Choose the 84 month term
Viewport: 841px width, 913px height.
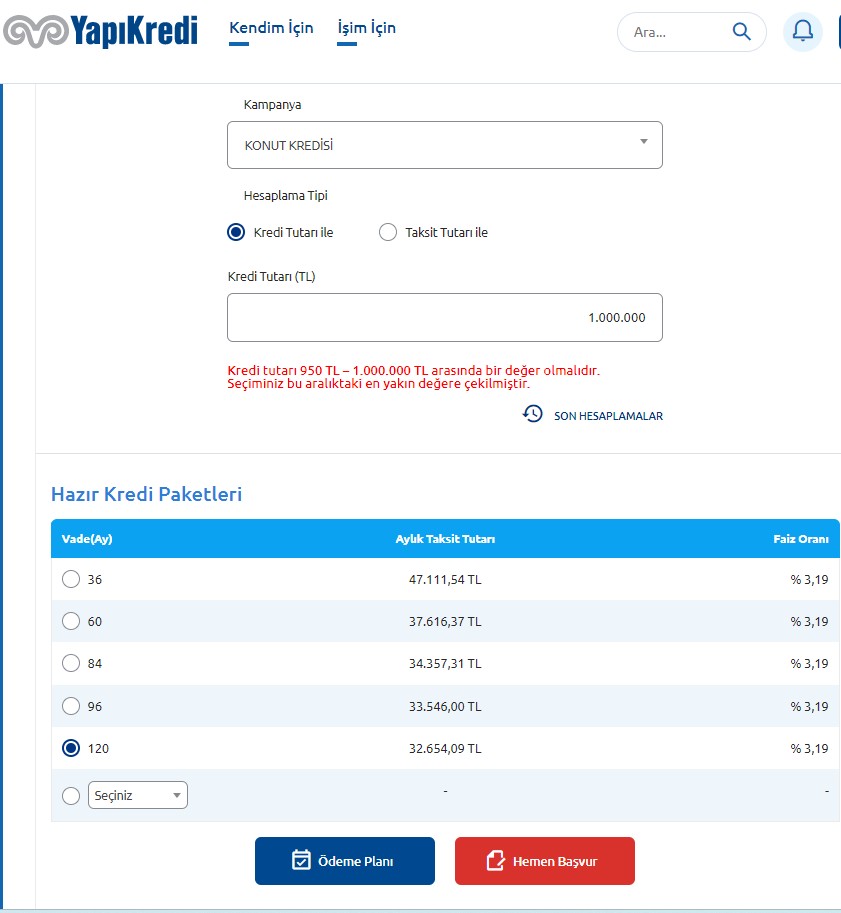pyautogui.click(x=71, y=663)
